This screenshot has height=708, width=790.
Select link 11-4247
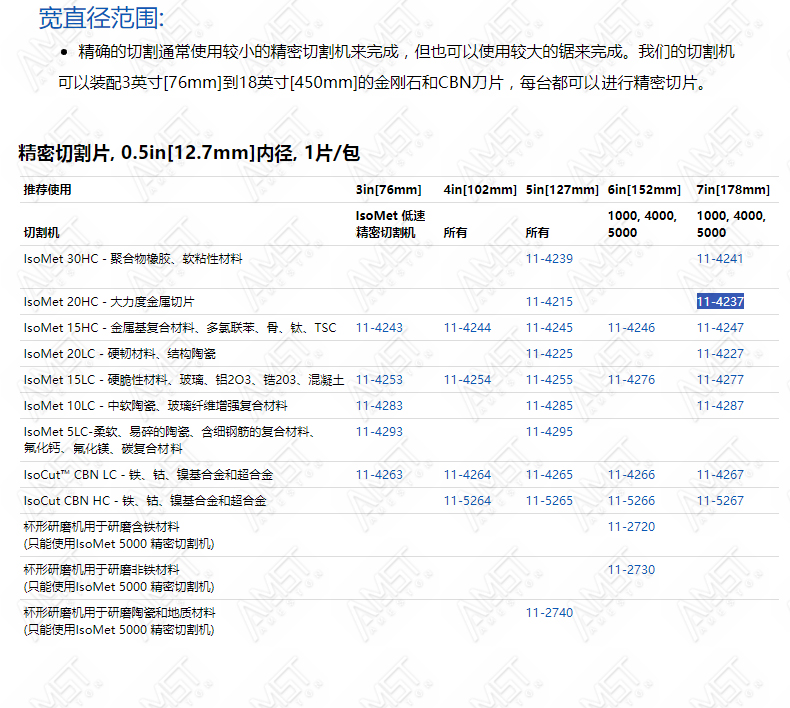point(720,328)
